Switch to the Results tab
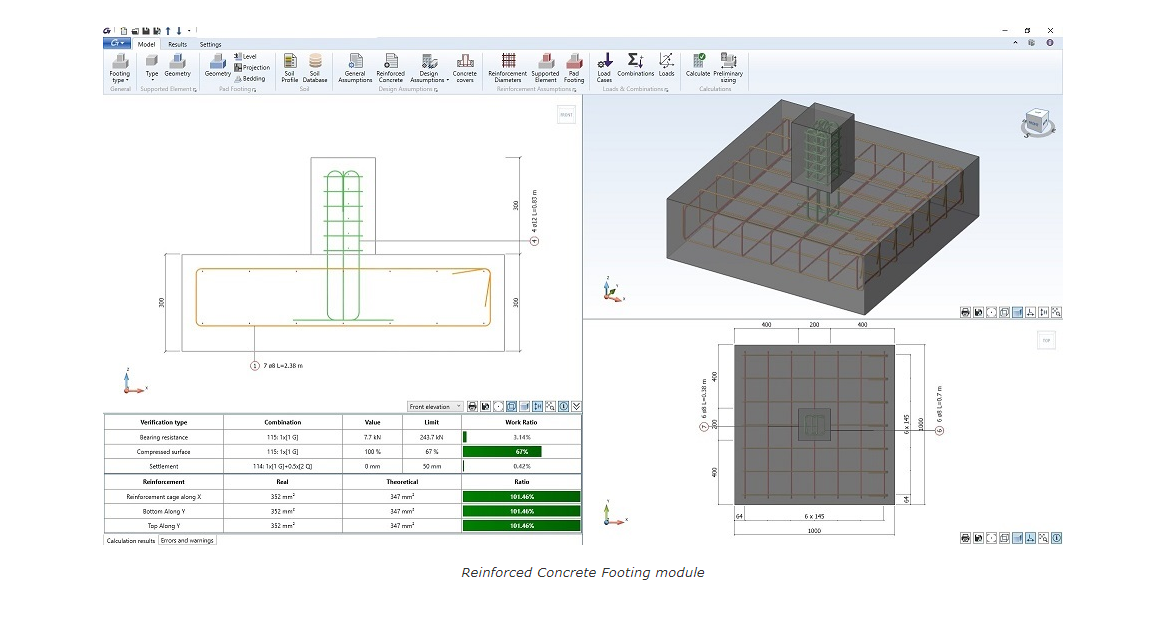This screenshot has height=617, width=1169. [177, 44]
